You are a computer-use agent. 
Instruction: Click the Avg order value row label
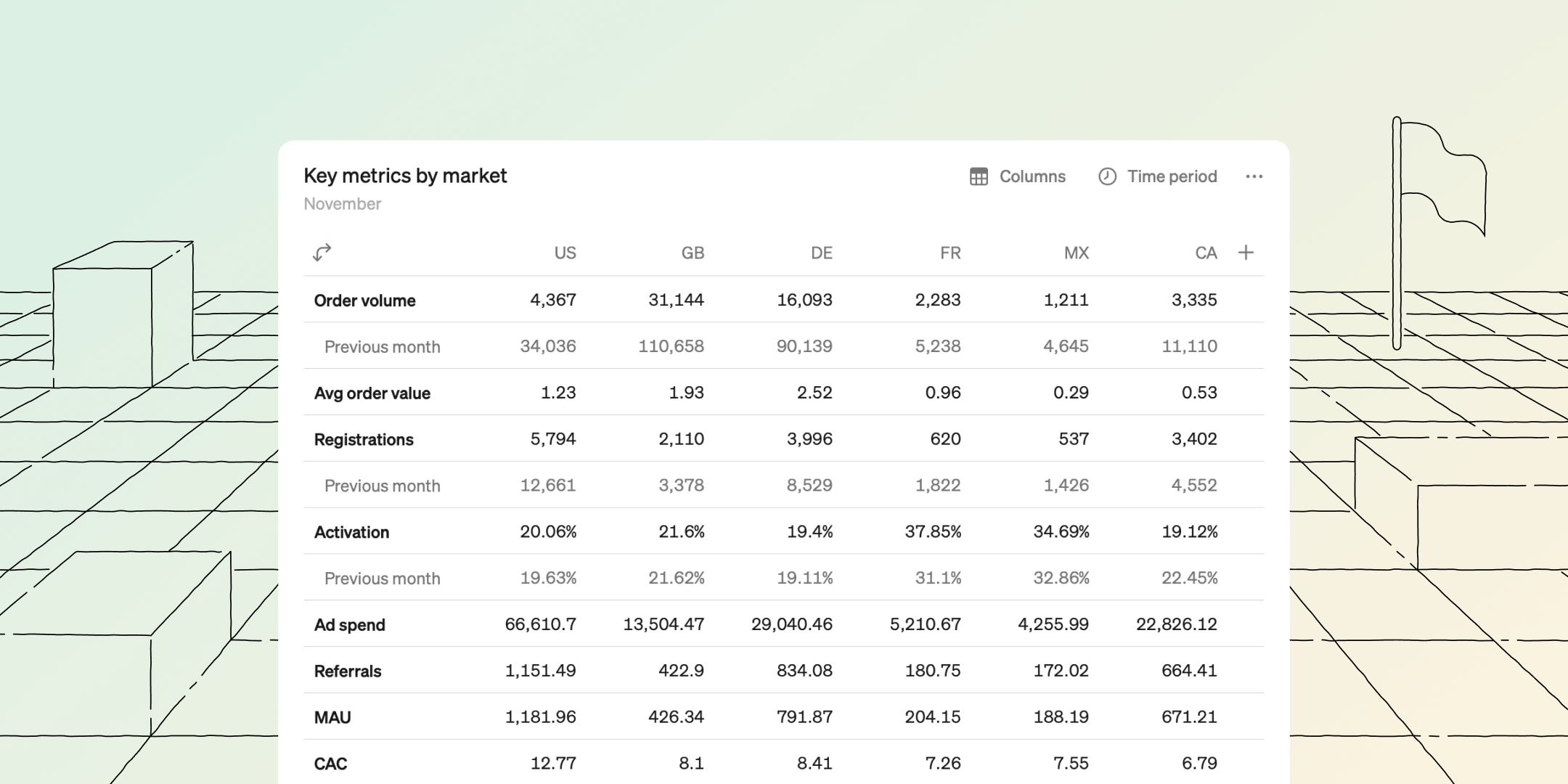372,393
